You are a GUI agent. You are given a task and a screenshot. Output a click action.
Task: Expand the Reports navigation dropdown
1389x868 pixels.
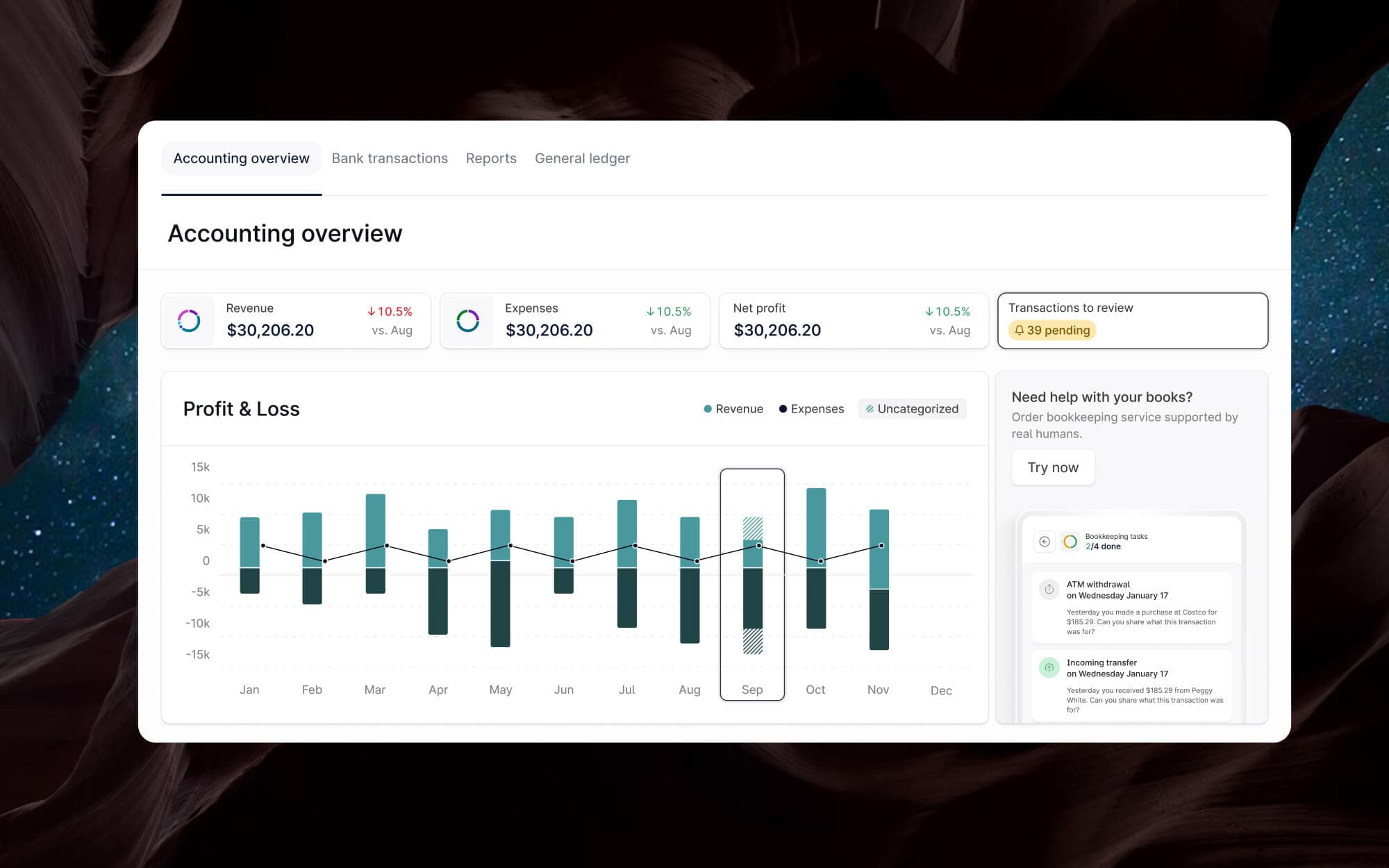(492, 158)
